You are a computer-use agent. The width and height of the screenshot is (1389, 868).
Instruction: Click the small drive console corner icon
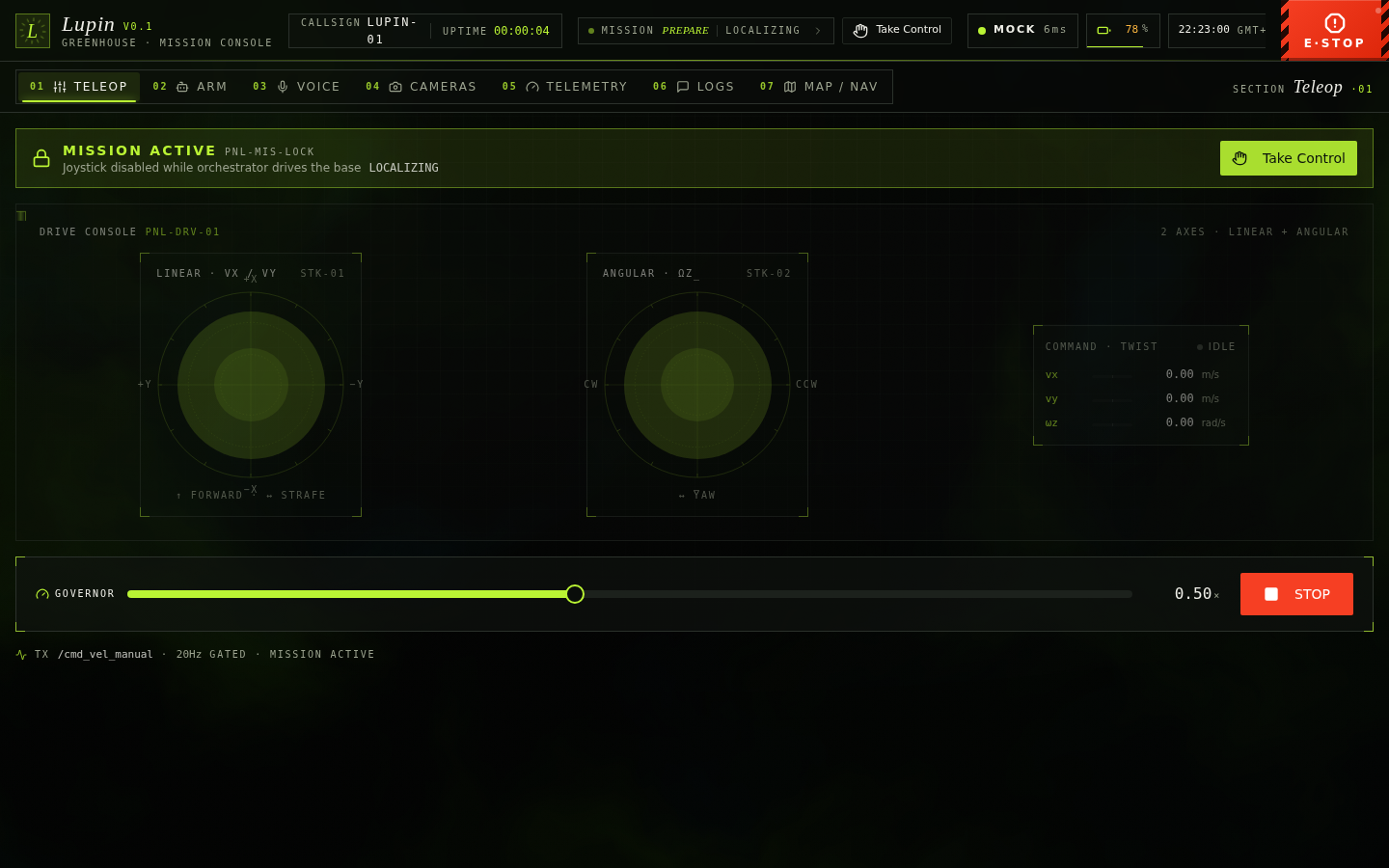click(21, 216)
